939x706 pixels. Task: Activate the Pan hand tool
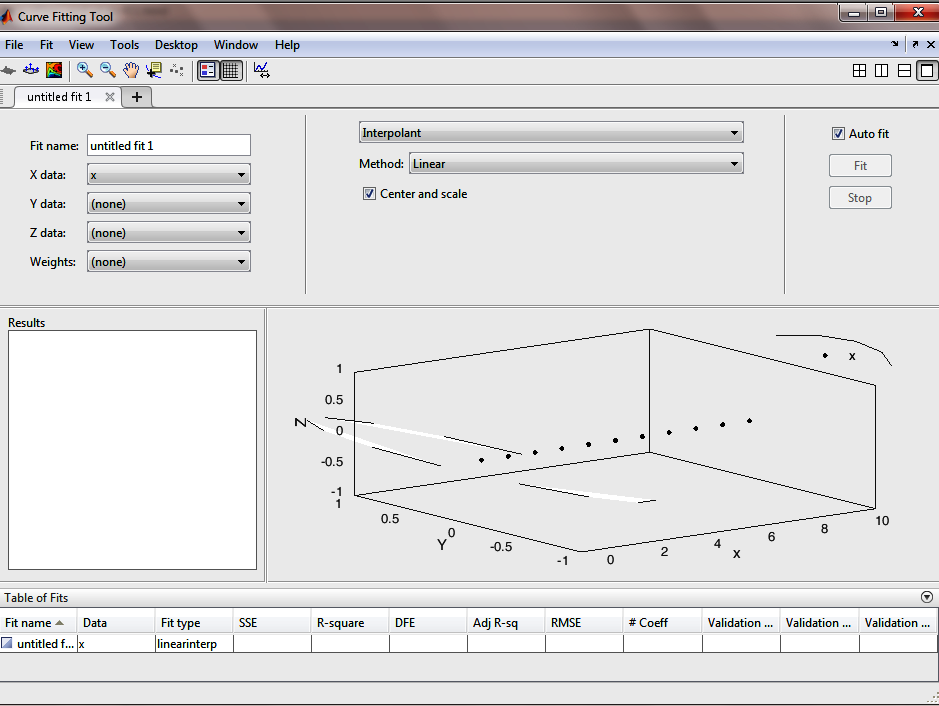pos(131,70)
